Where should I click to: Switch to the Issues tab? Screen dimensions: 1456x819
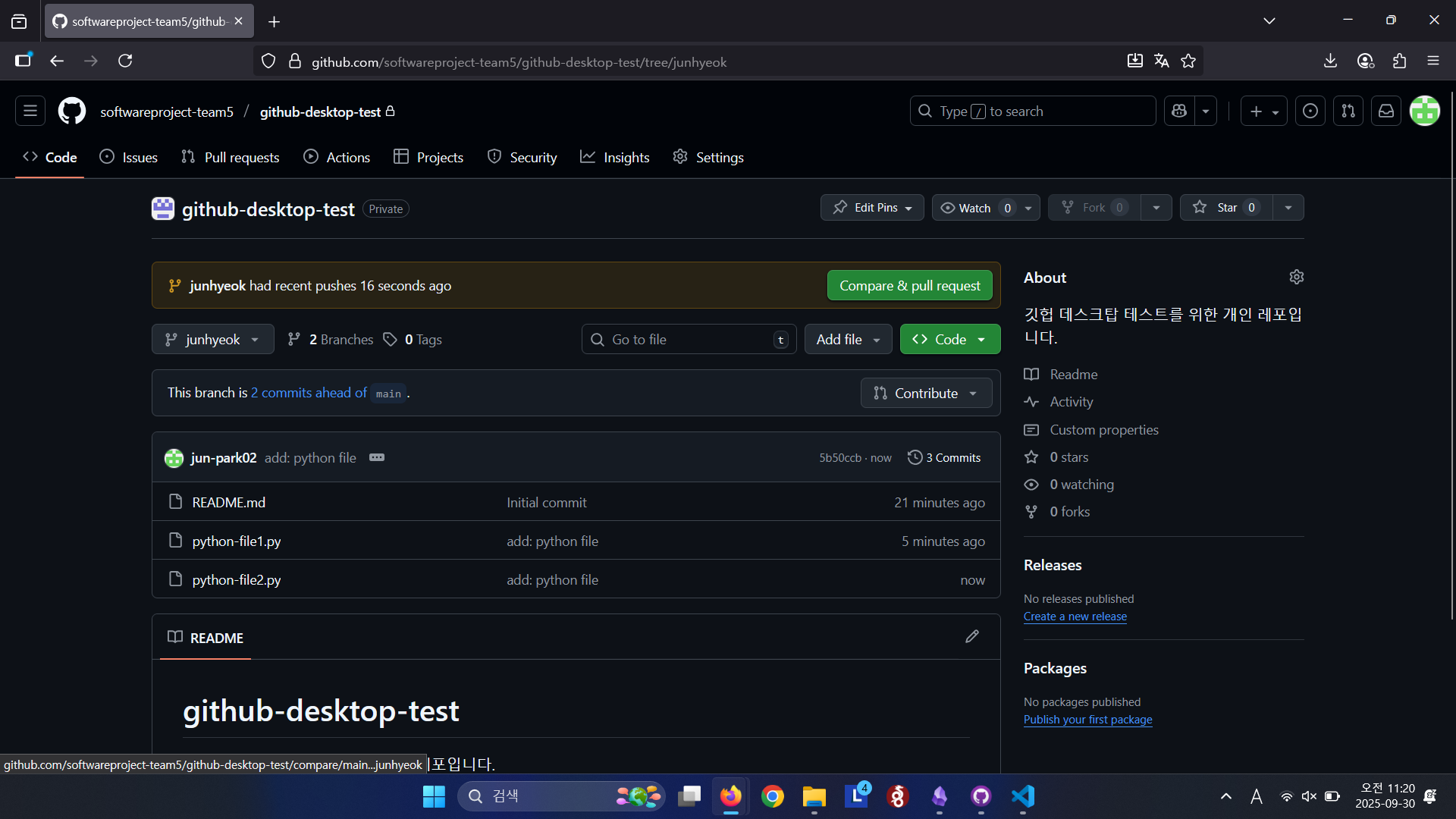[129, 158]
